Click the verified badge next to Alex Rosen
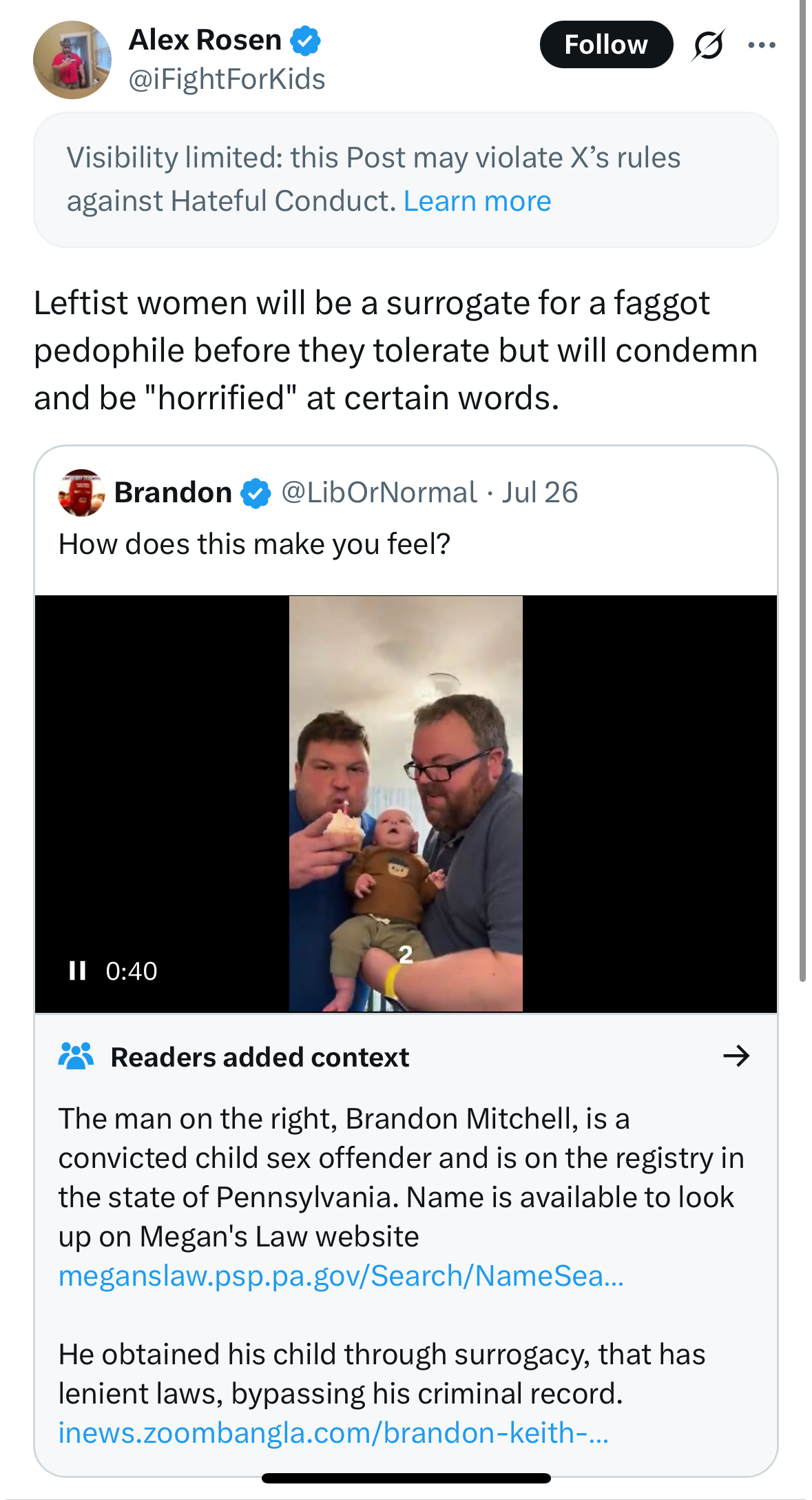812x1500 pixels. (x=305, y=40)
